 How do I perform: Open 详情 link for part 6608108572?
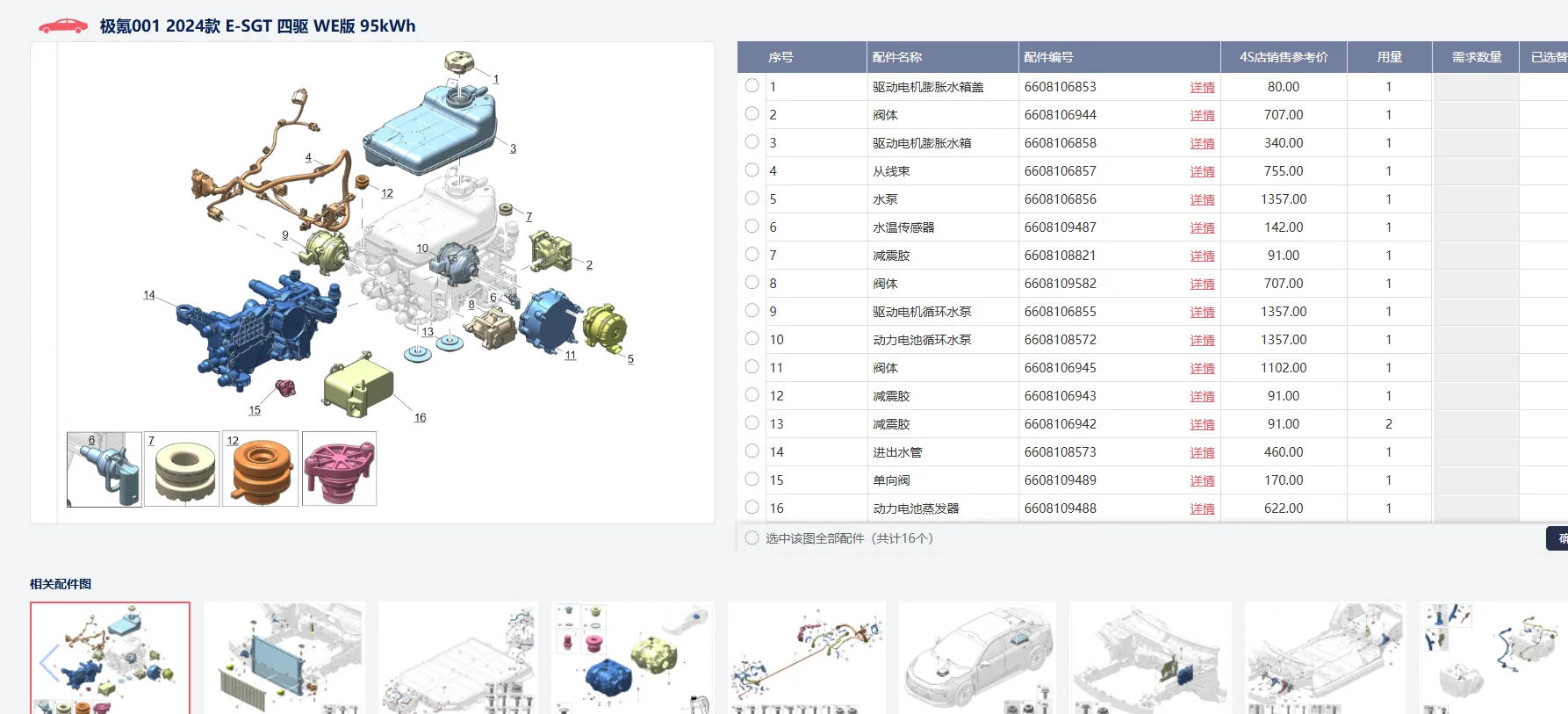point(1202,340)
